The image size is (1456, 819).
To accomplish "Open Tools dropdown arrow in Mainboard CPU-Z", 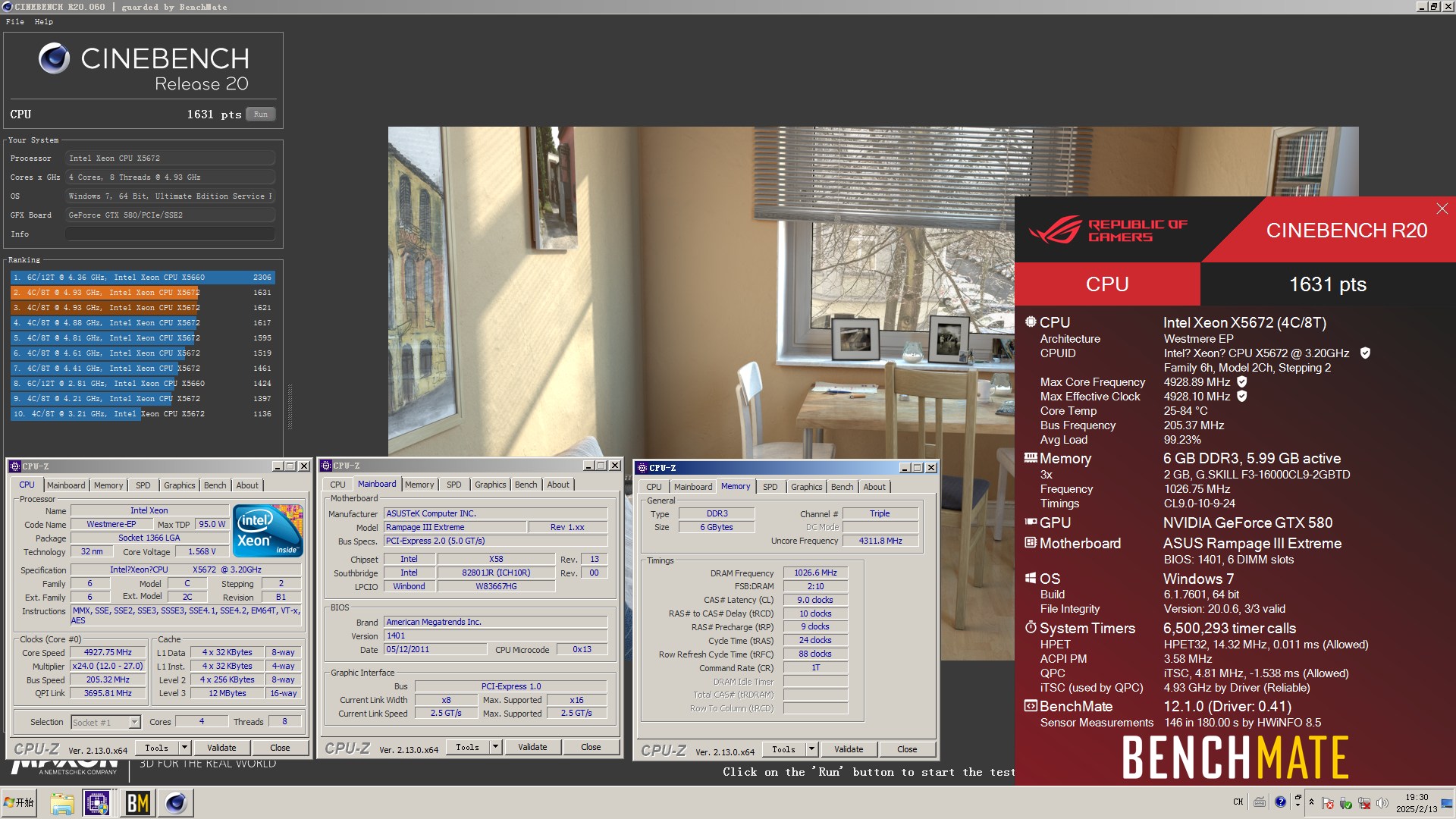I will point(495,747).
